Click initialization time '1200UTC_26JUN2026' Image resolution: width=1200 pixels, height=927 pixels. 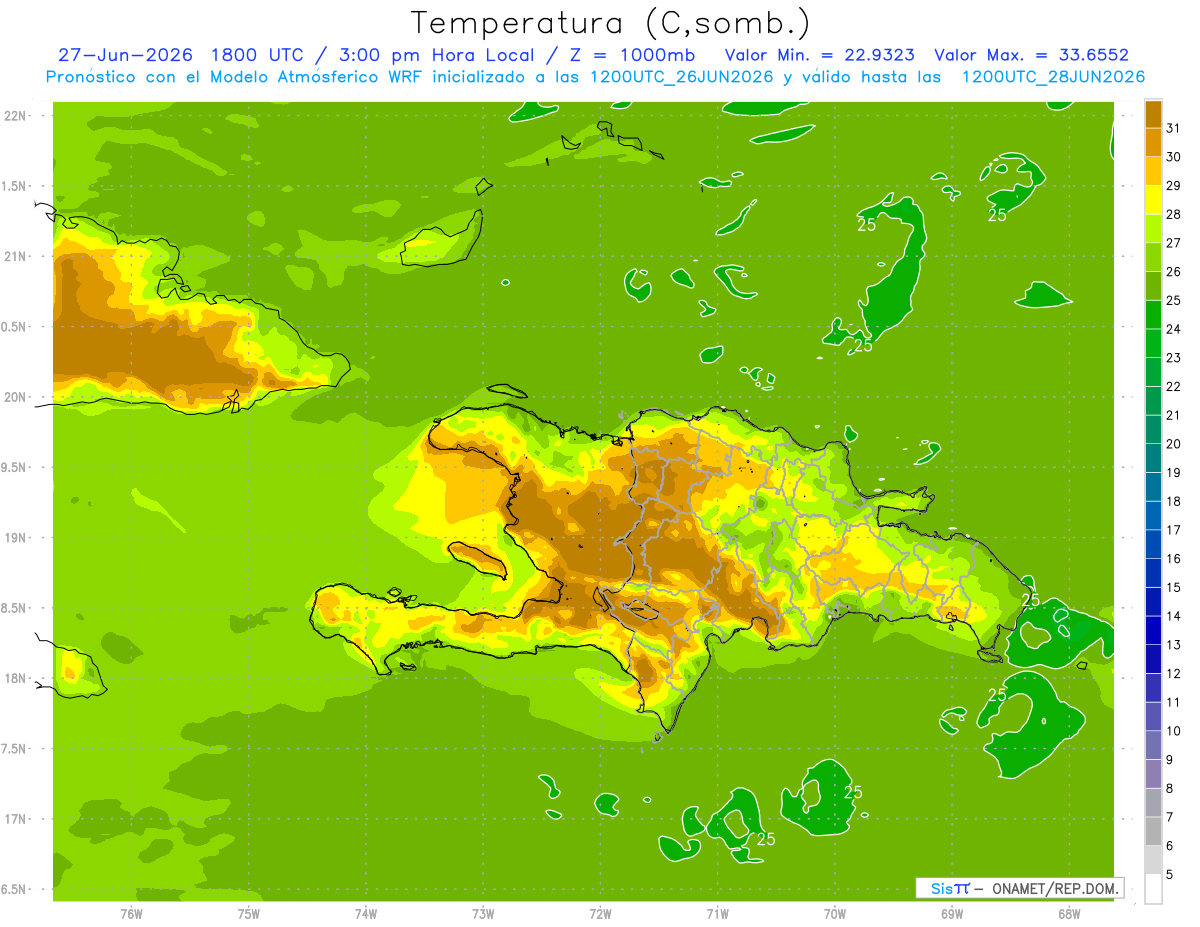(x=681, y=77)
